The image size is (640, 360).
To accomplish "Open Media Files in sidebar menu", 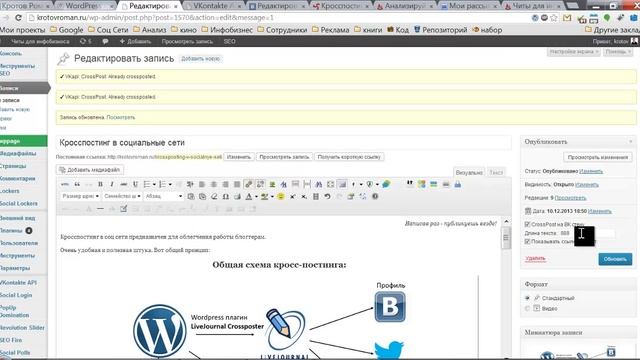I will tap(18, 153).
